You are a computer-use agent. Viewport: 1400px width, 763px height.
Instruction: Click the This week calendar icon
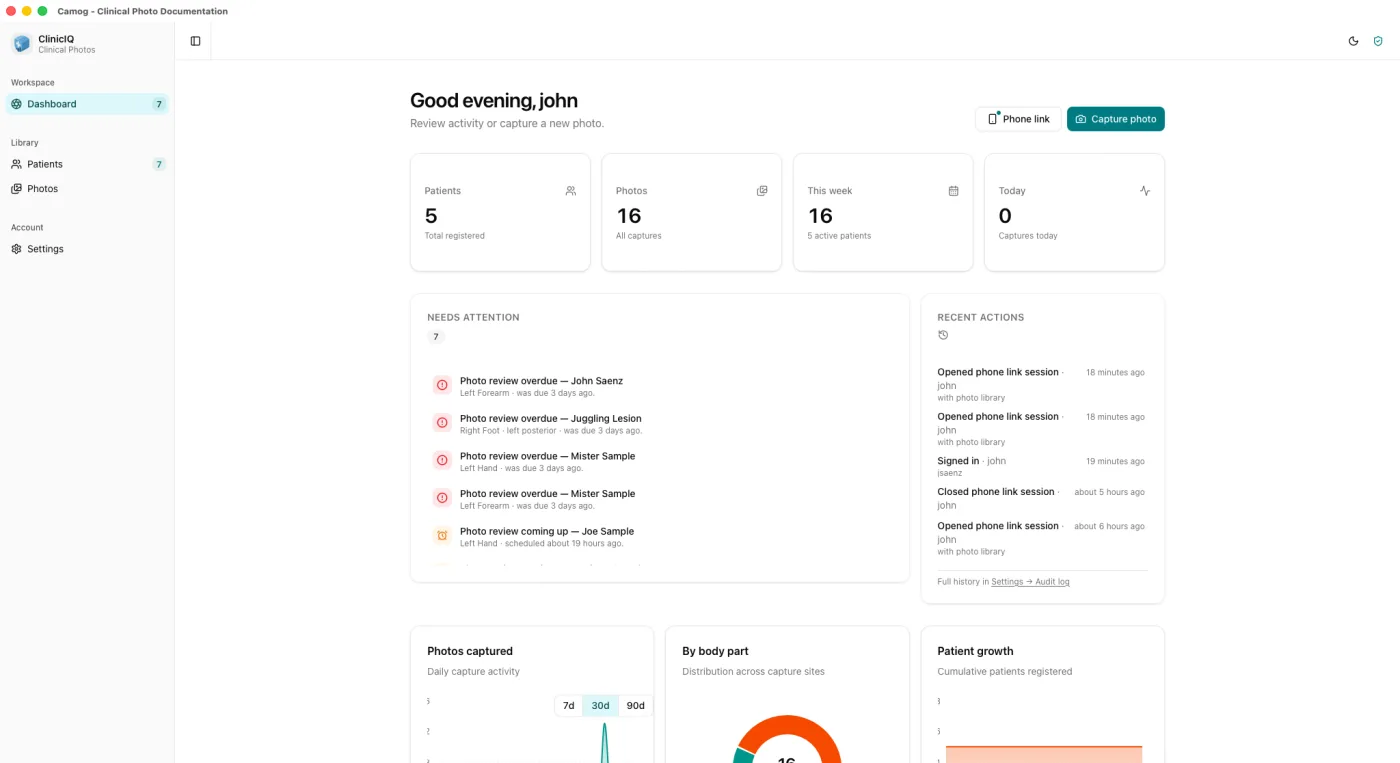click(x=954, y=190)
